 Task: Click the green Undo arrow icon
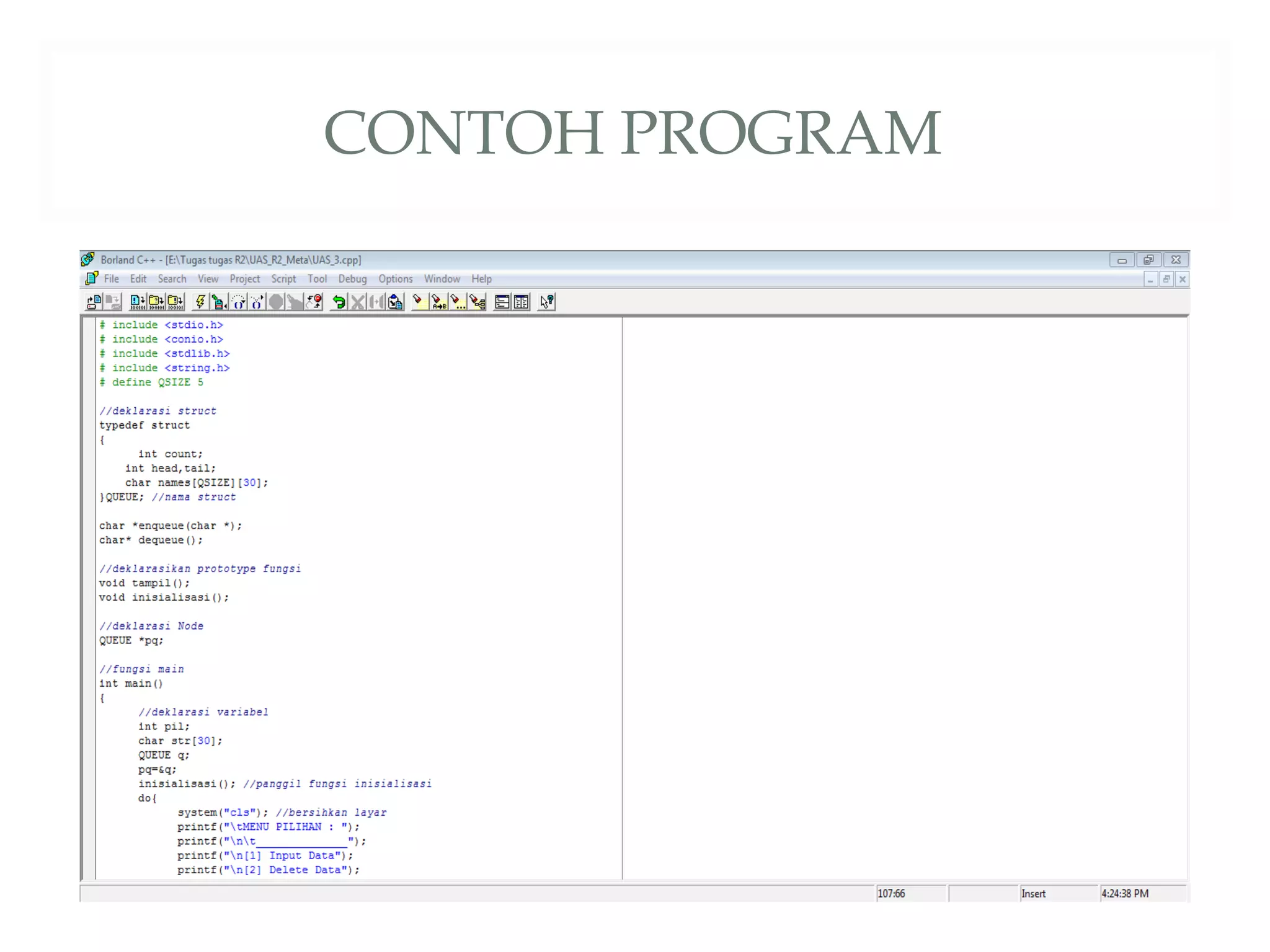[339, 302]
